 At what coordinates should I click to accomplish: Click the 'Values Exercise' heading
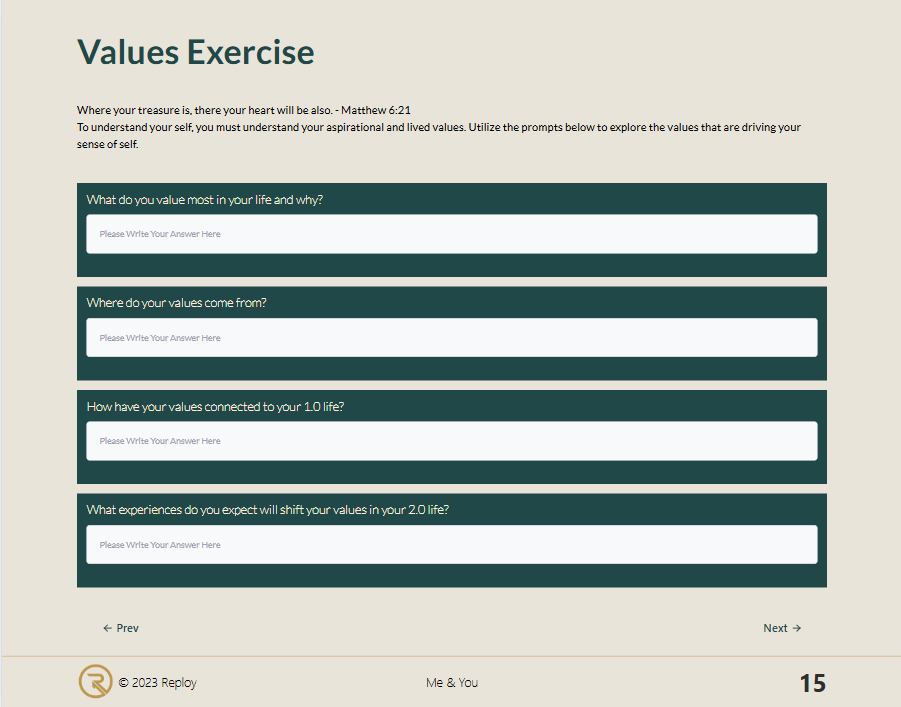pyautogui.click(x=196, y=52)
